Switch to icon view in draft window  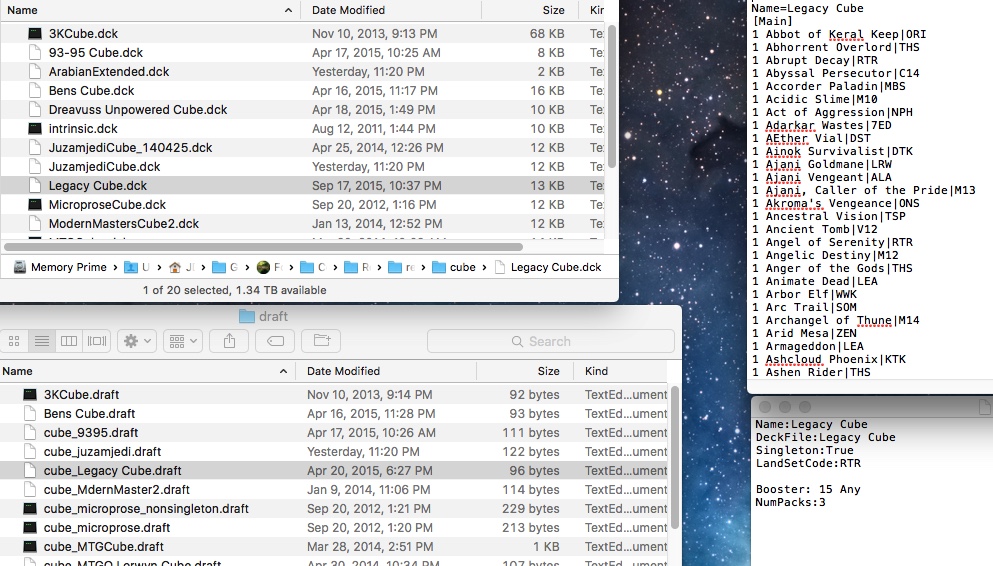14,341
